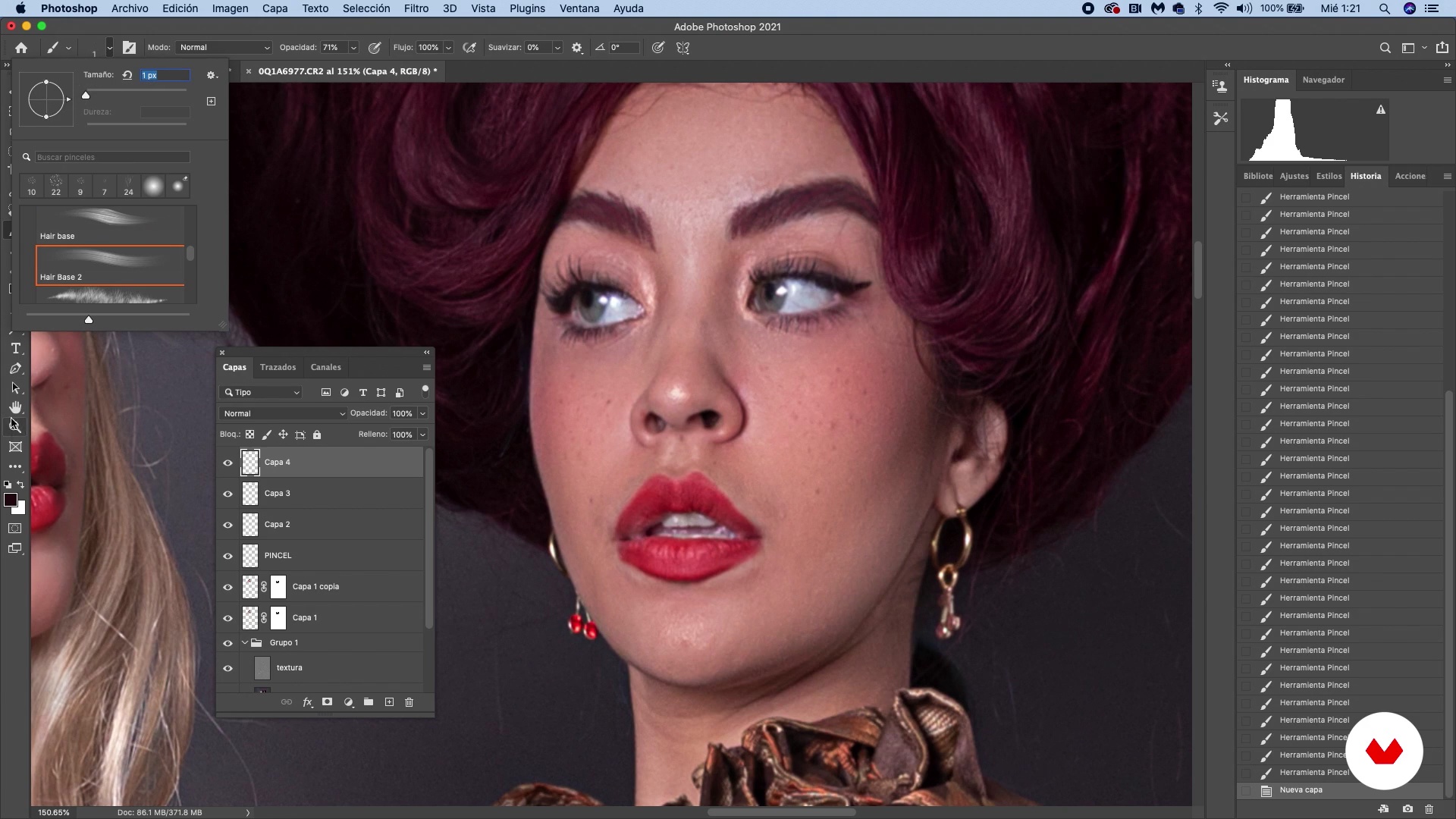Switch to the Canales tab
Image resolution: width=1456 pixels, height=819 pixels.
pos(326,367)
